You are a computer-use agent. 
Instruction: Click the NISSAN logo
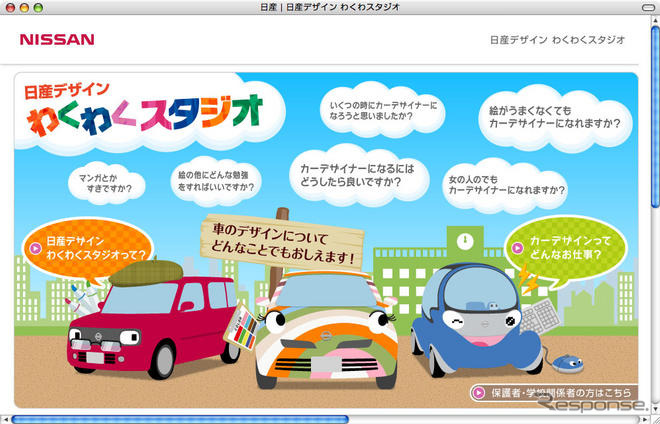57,40
